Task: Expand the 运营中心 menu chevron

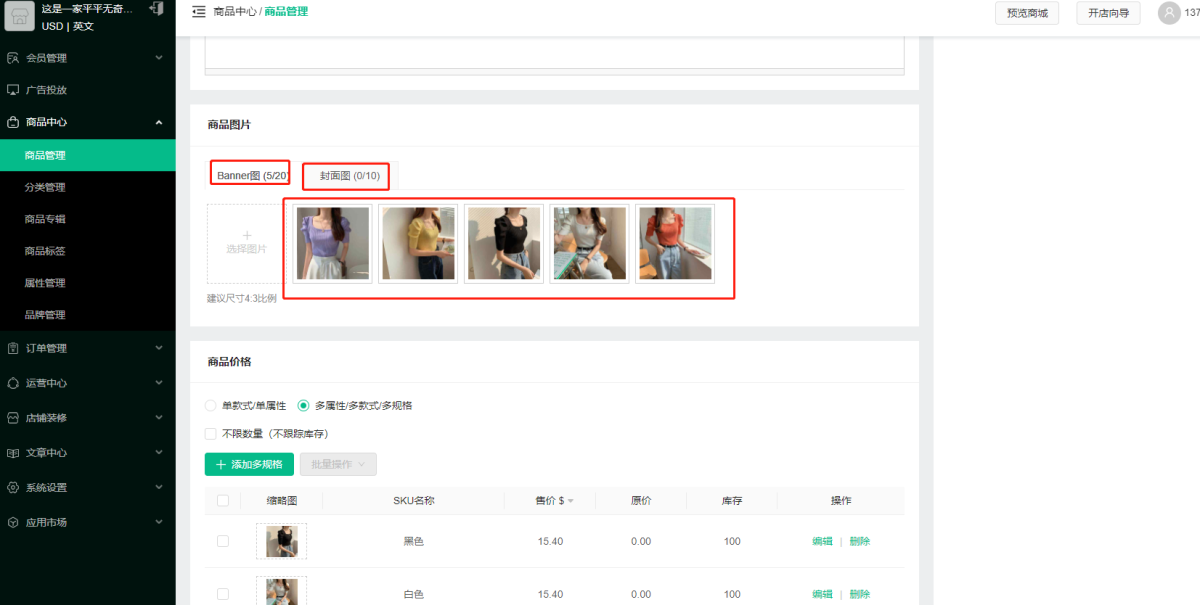Action: [159, 383]
